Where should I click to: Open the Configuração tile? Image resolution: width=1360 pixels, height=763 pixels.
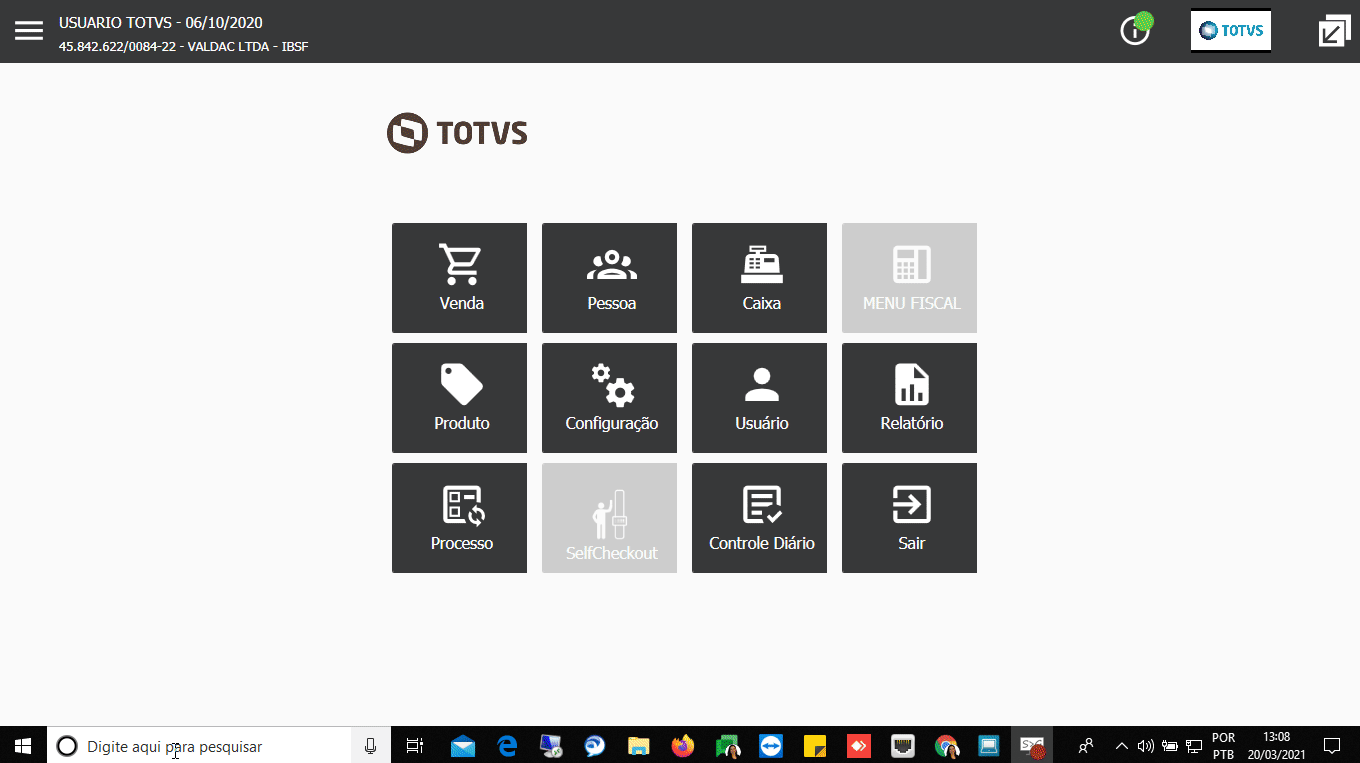pyautogui.click(x=609, y=398)
